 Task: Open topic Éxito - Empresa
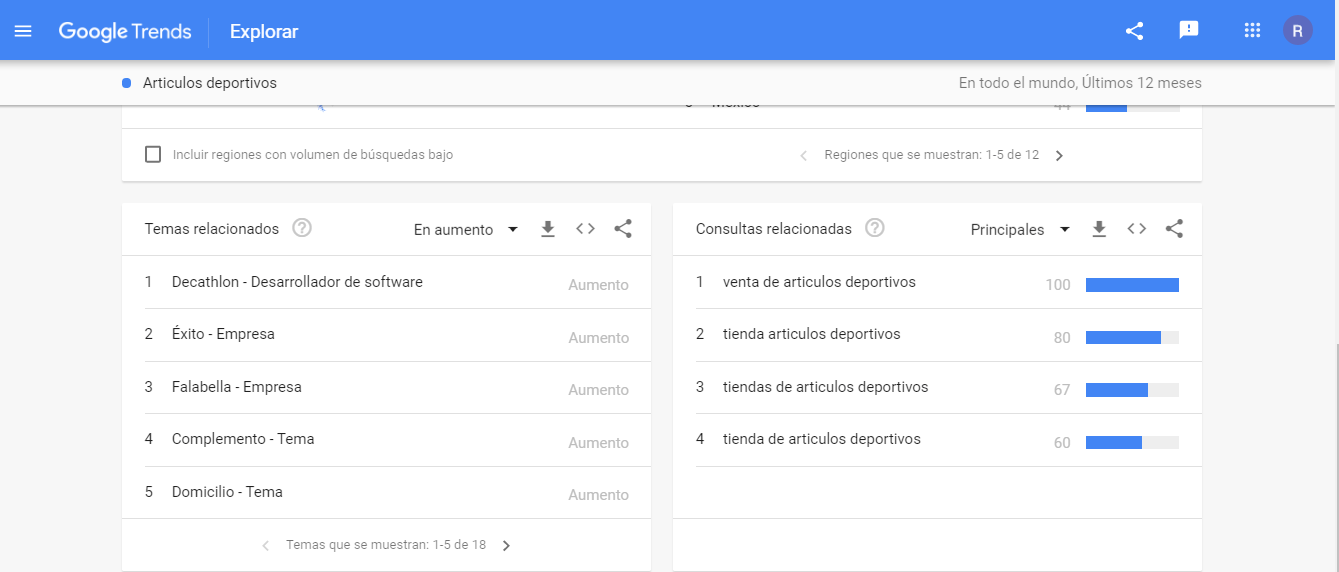[x=223, y=334]
